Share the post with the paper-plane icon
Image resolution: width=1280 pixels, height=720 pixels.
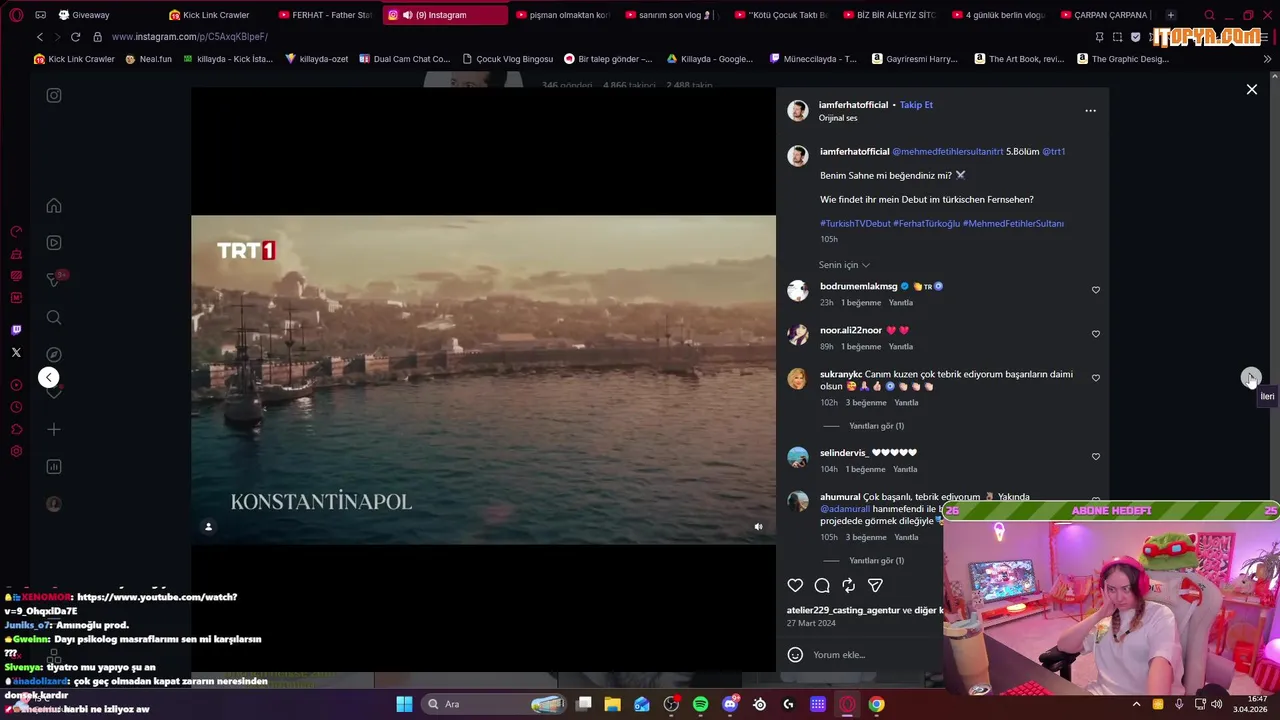point(875,585)
